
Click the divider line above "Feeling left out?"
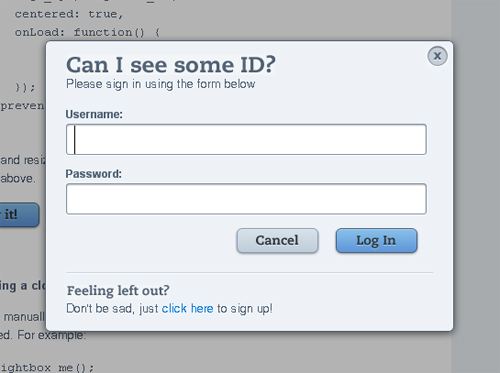click(x=249, y=273)
